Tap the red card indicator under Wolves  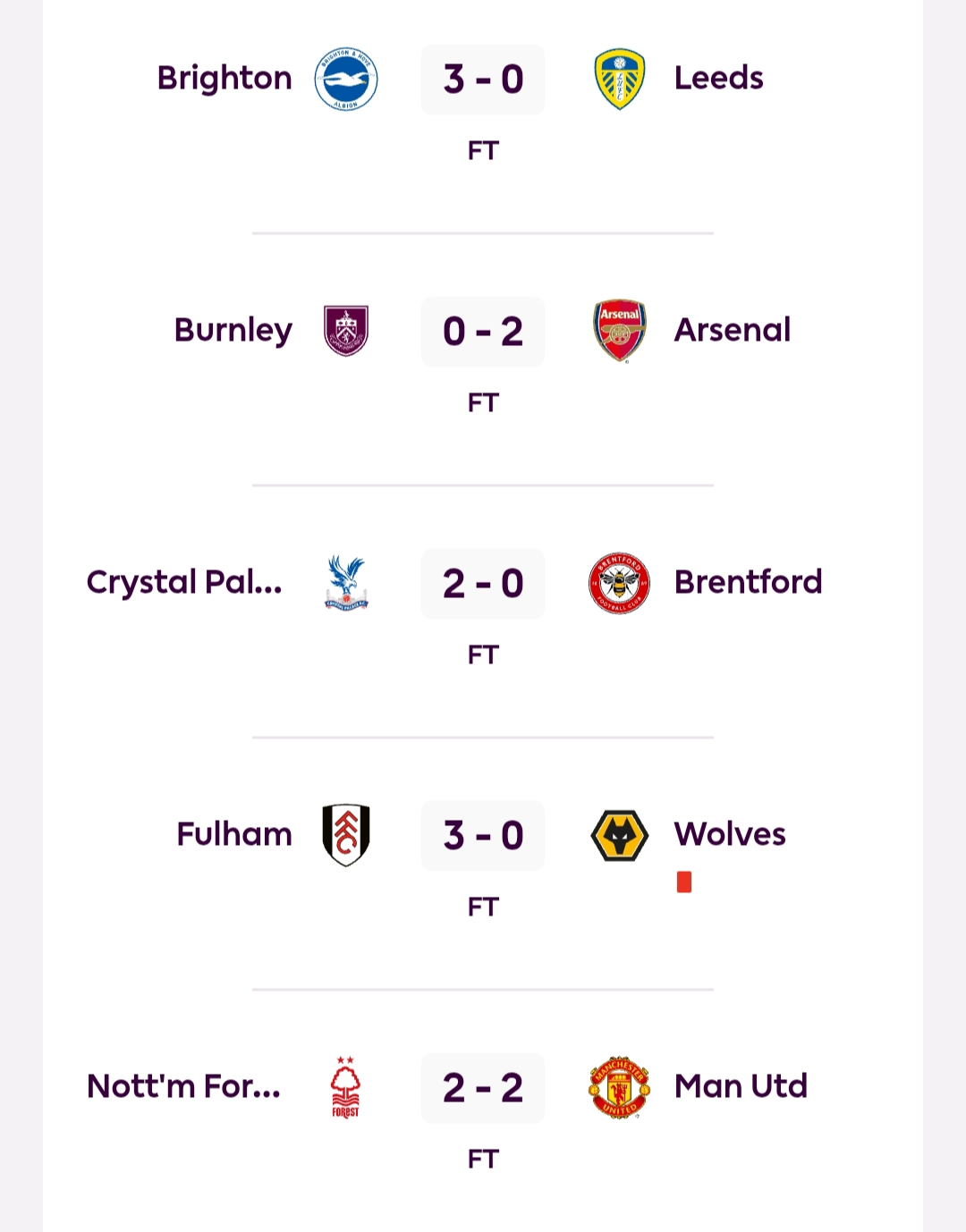[x=684, y=882]
